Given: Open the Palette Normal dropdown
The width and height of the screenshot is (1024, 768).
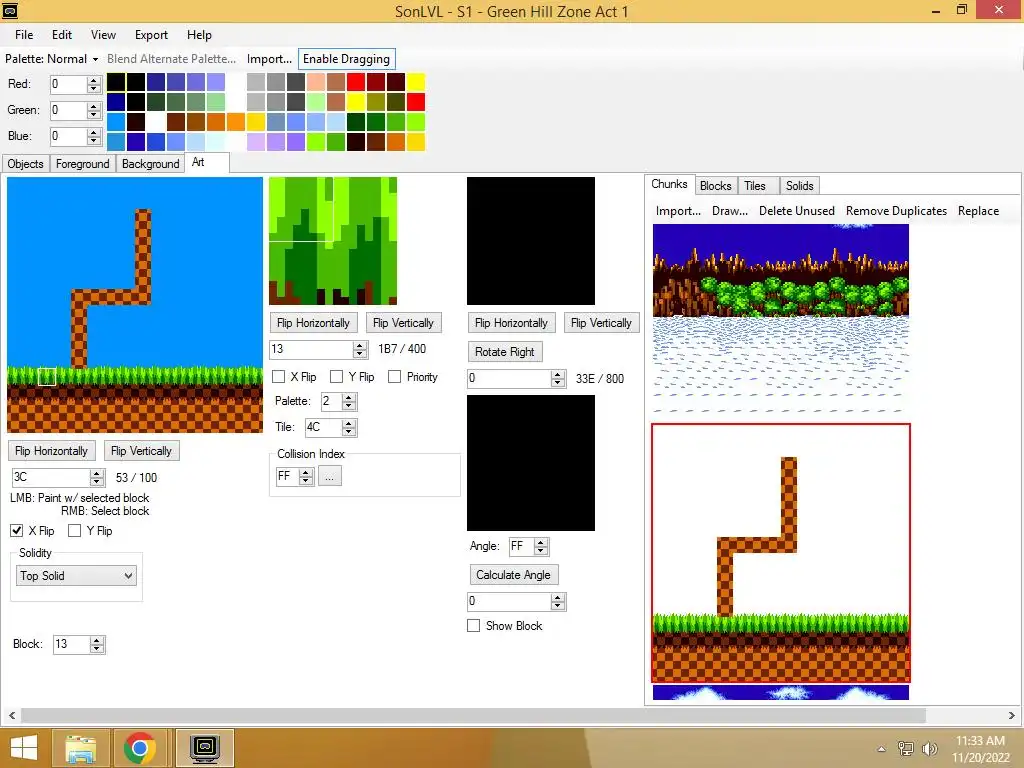Looking at the screenshot, I should (51, 59).
